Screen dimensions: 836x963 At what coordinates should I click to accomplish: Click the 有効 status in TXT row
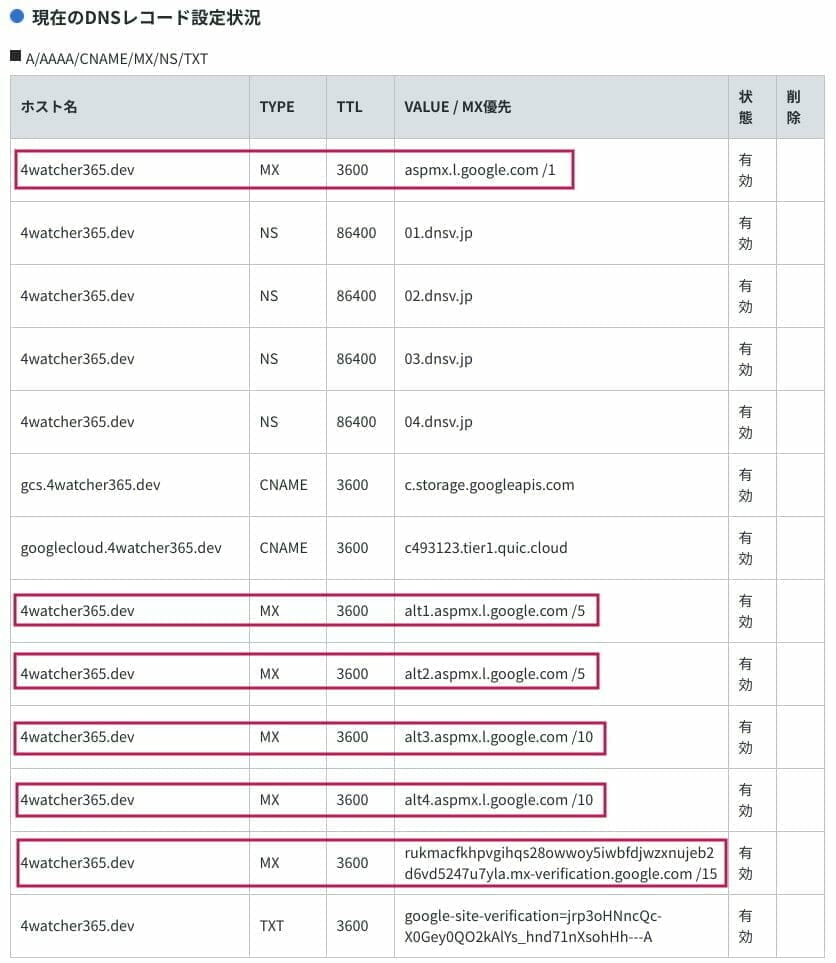coord(745,926)
